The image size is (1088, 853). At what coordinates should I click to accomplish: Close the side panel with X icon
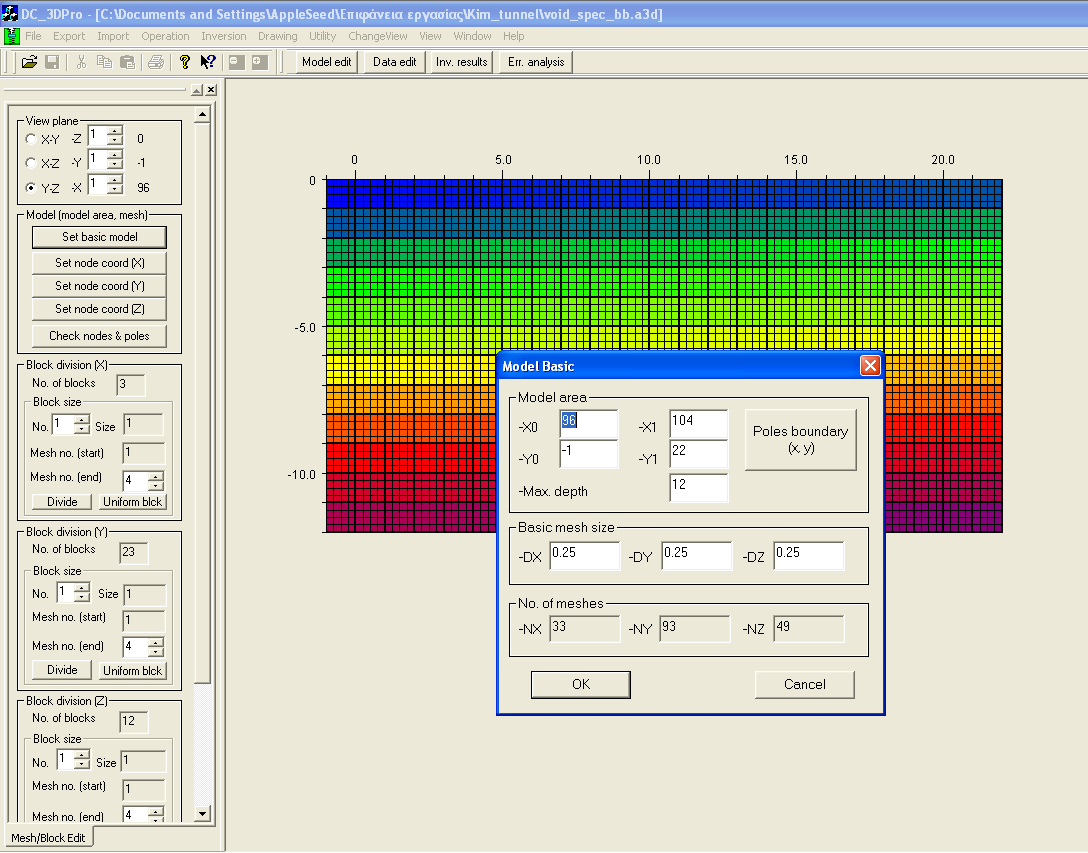point(211,90)
